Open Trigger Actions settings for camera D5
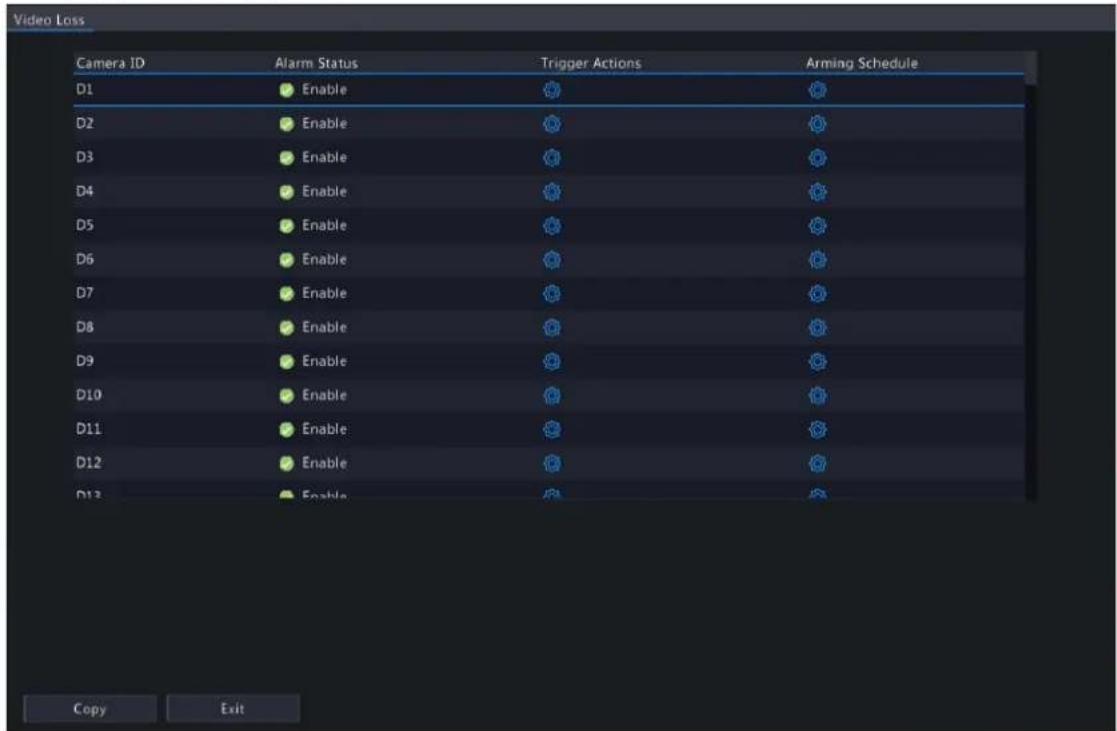 pyautogui.click(x=552, y=226)
